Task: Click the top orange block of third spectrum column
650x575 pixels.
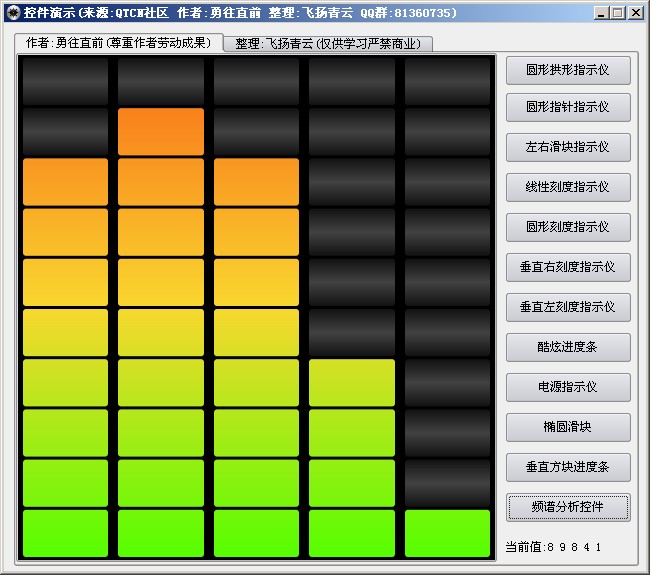Action: pyautogui.click(x=257, y=182)
